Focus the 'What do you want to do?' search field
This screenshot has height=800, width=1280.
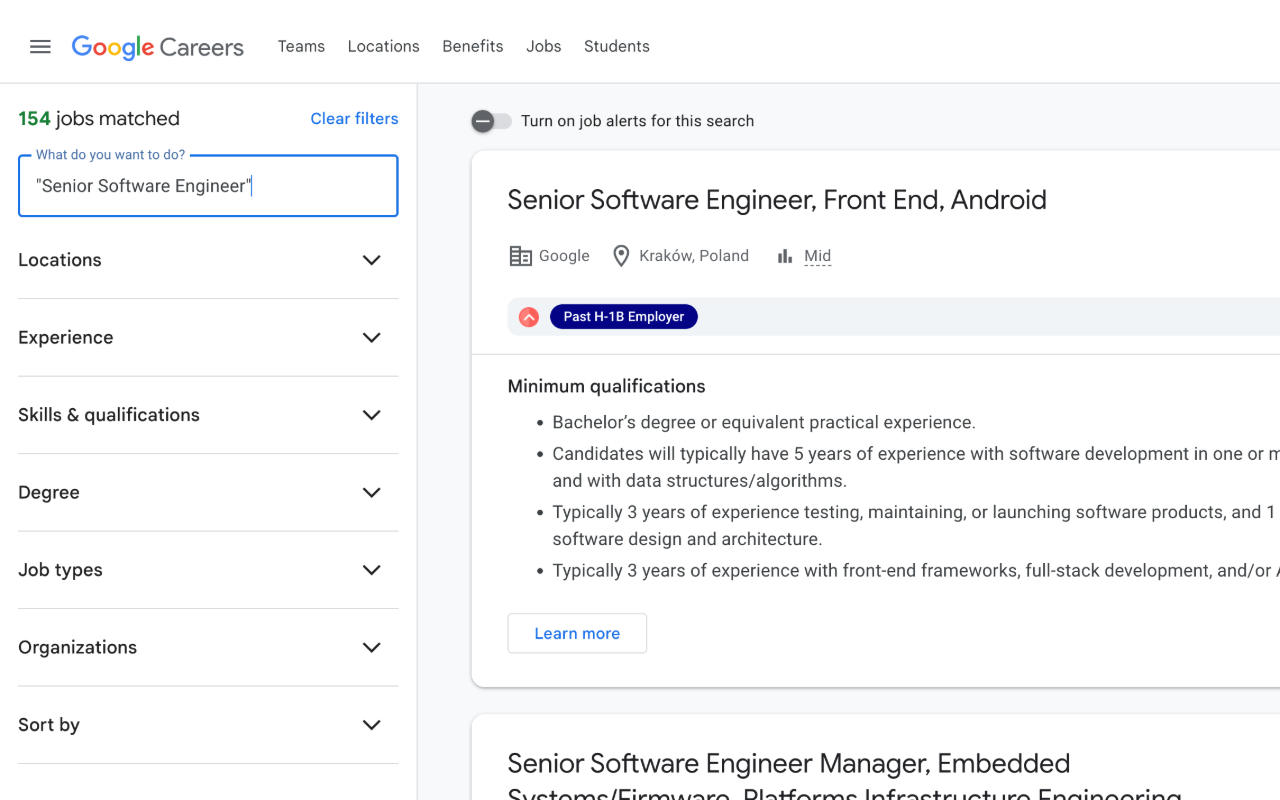pos(208,186)
